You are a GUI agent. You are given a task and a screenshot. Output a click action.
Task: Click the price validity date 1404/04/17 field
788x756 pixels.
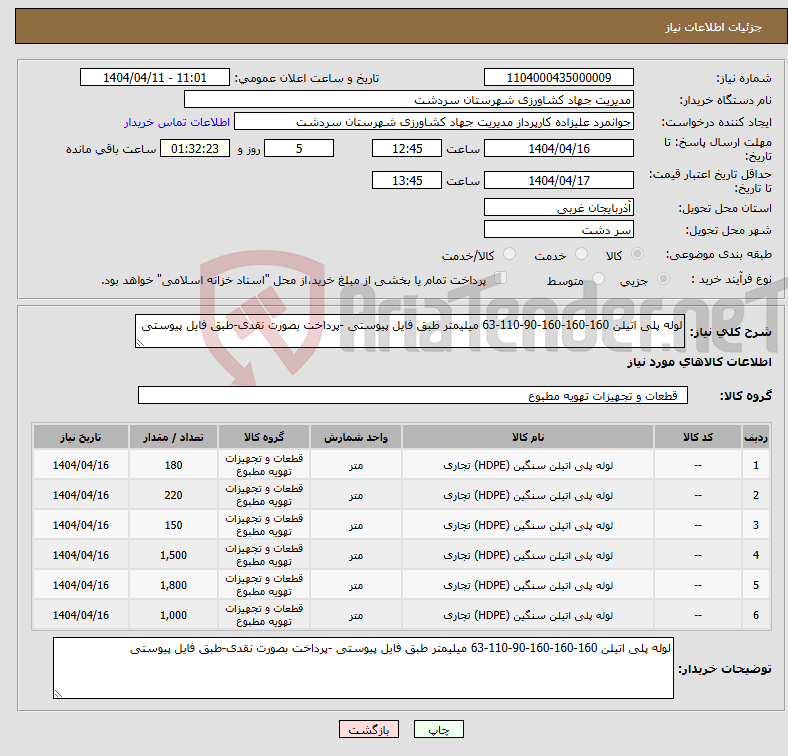[558, 180]
